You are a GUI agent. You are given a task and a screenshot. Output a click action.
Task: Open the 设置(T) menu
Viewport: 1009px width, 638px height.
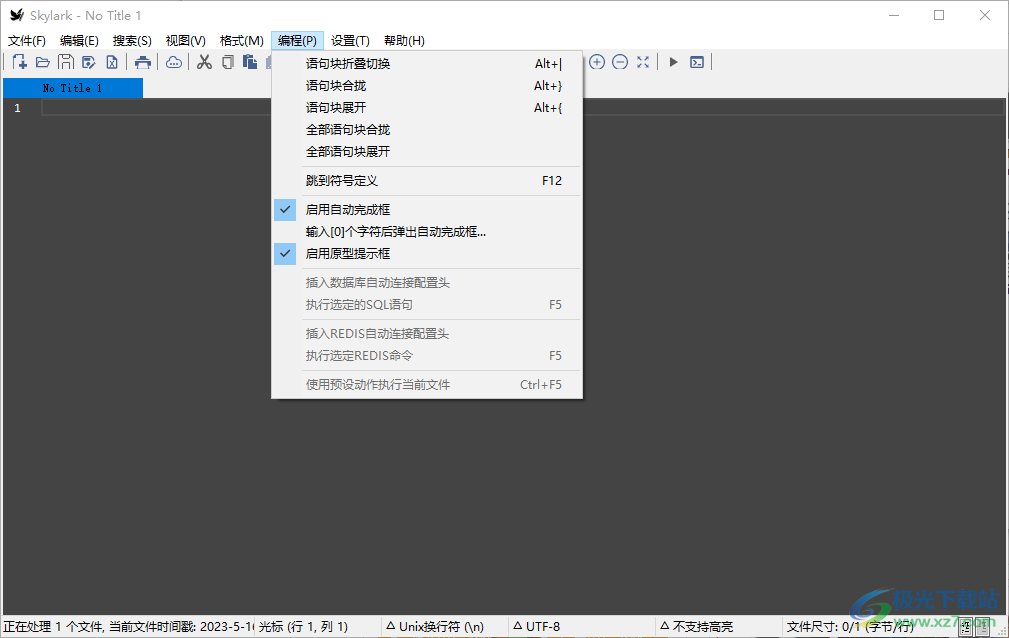point(350,41)
